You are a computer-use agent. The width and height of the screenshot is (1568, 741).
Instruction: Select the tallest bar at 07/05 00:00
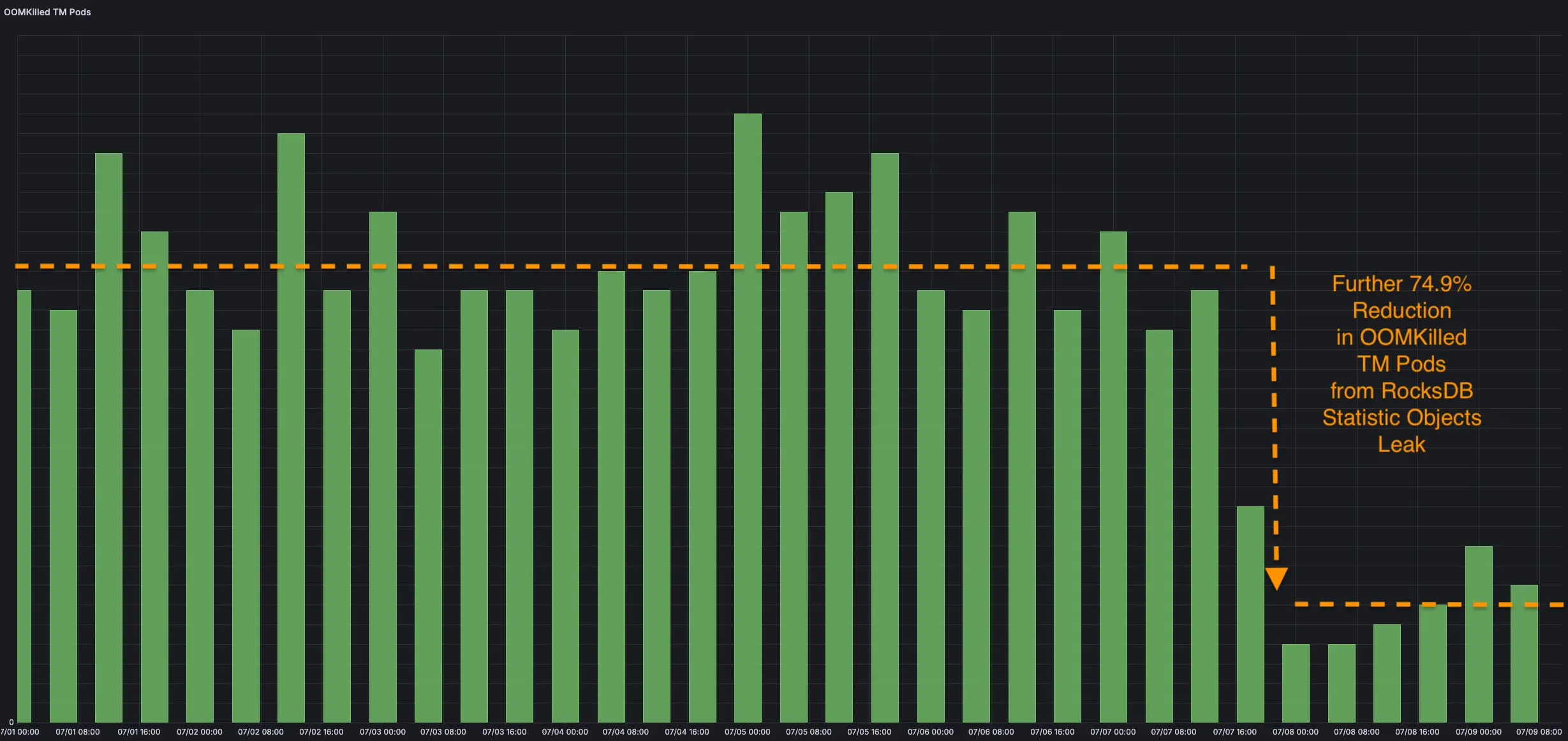tap(748, 418)
